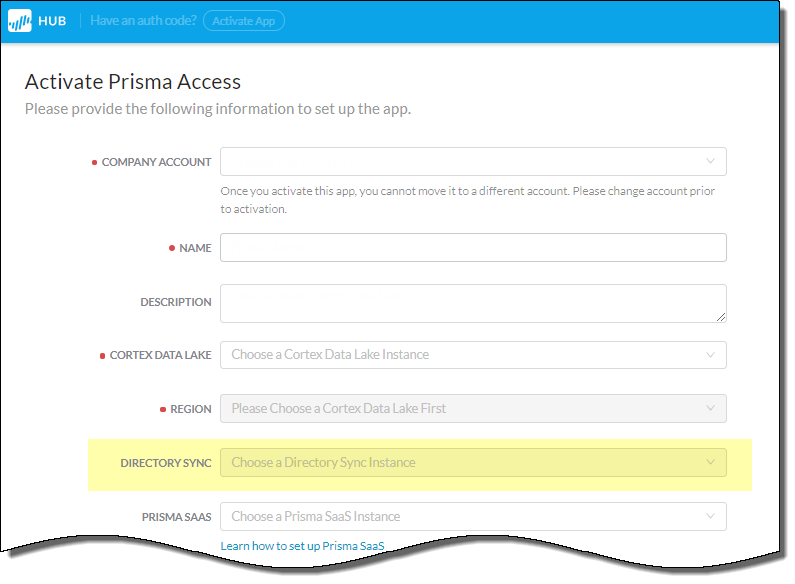Click the DIRECTORY SYNC label
795x584 pixels.
pyautogui.click(x=166, y=463)
